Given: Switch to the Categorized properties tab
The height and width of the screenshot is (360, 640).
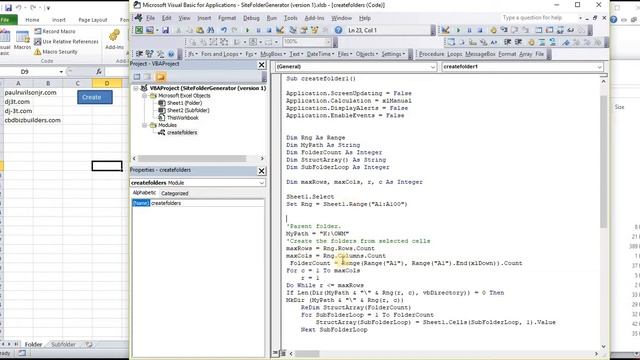Looking at the screenshot, I should (175, 193).
